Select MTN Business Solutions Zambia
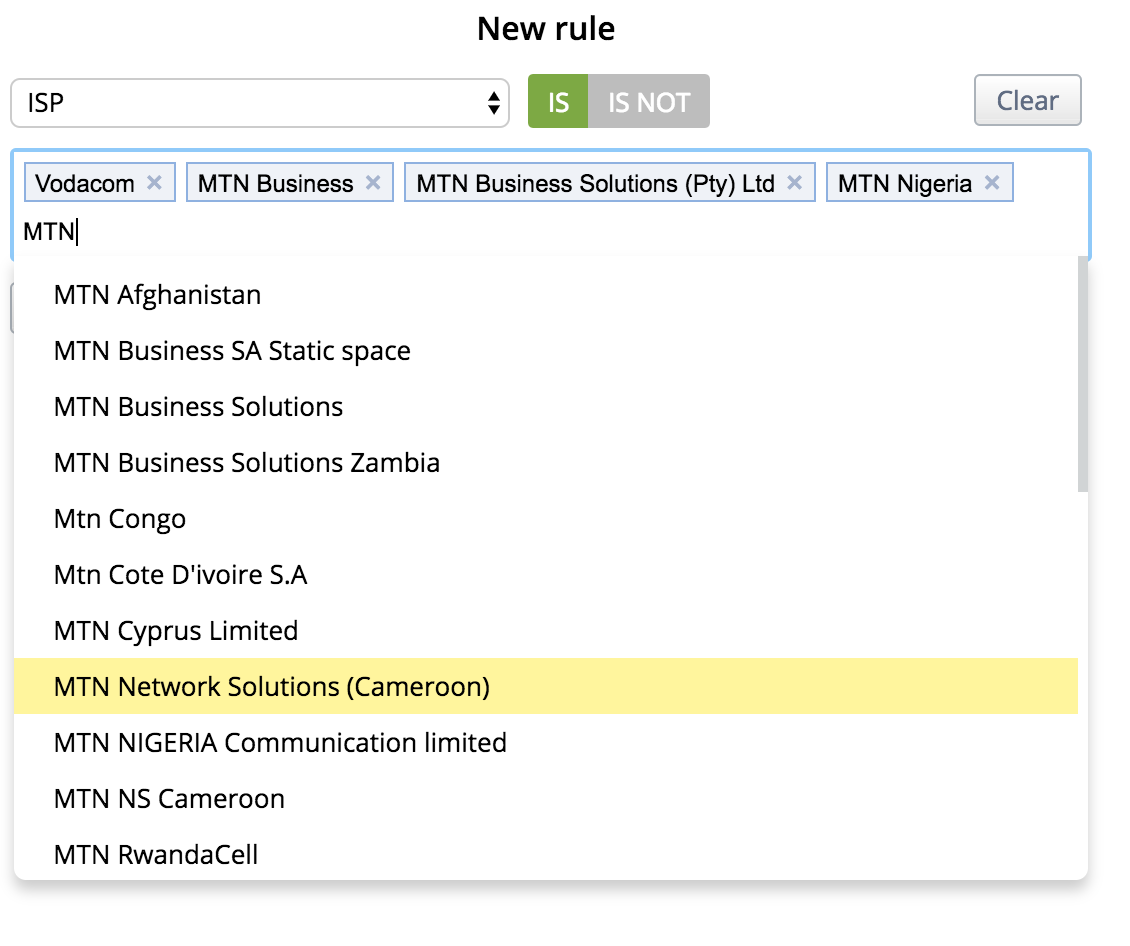The width and height of the screenshot is (1130, 946). pyautogui.click(x=546, y=463)
